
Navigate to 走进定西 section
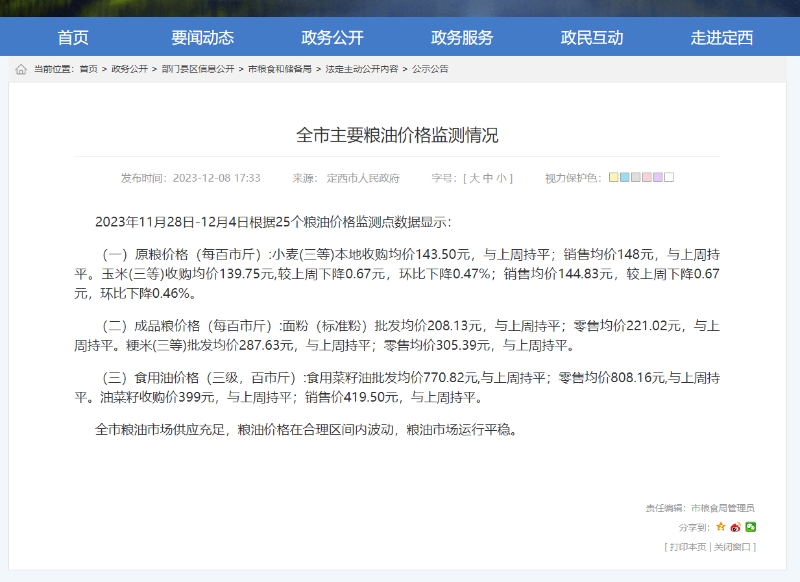[x=721, y=38]
